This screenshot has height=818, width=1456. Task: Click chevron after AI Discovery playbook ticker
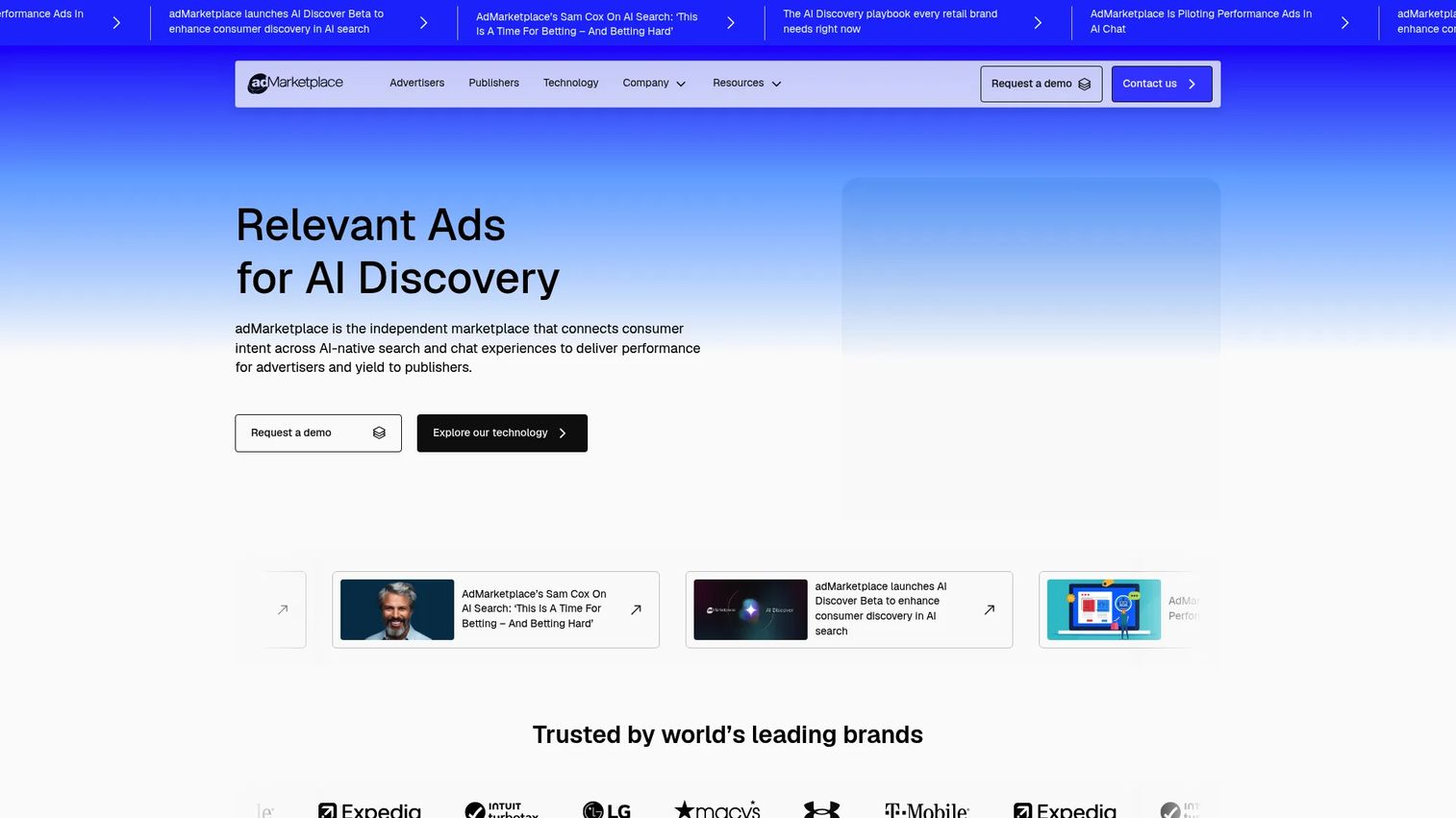pos(1037,22)
